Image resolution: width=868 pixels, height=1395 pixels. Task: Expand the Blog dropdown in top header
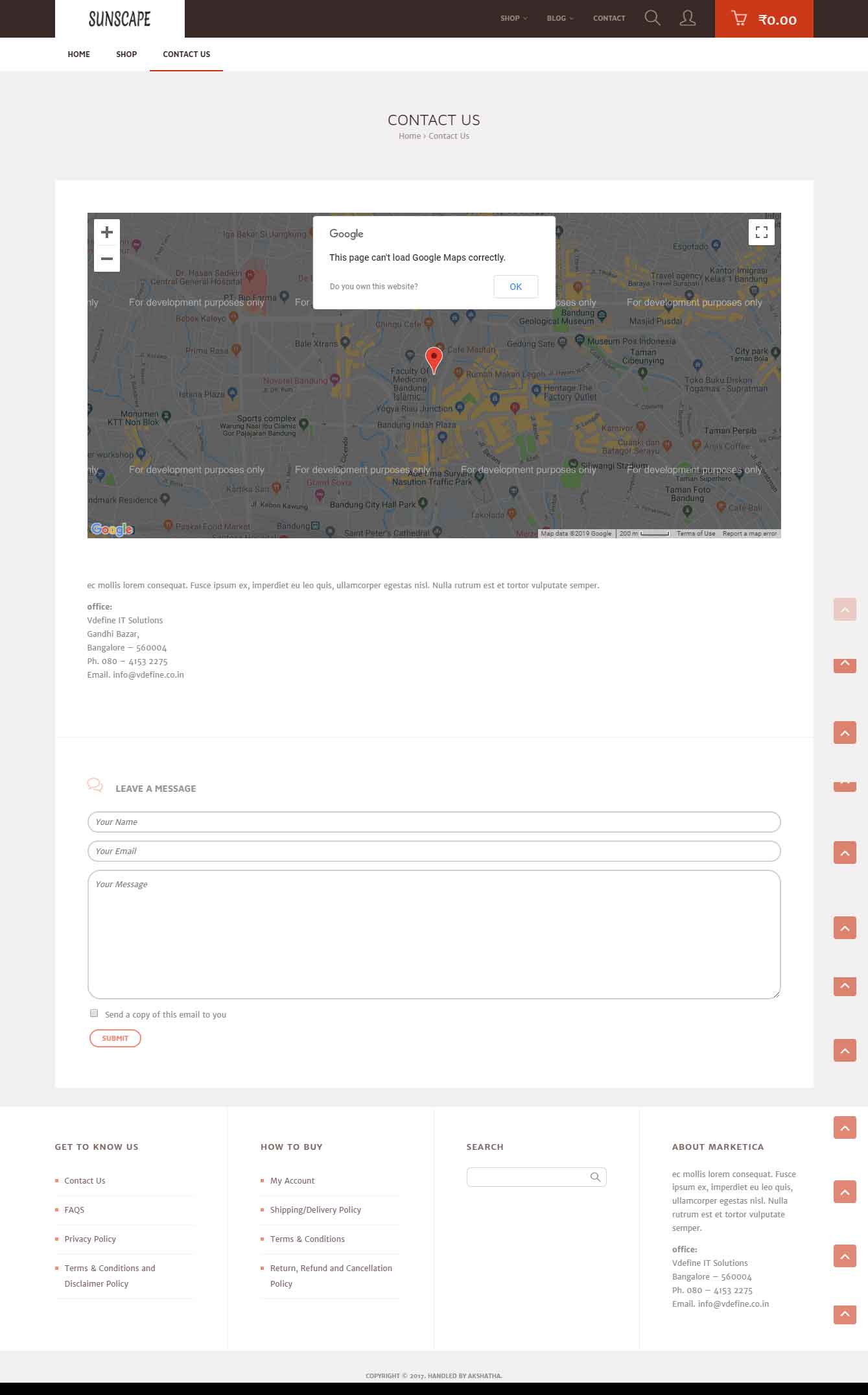pos(559,18)
